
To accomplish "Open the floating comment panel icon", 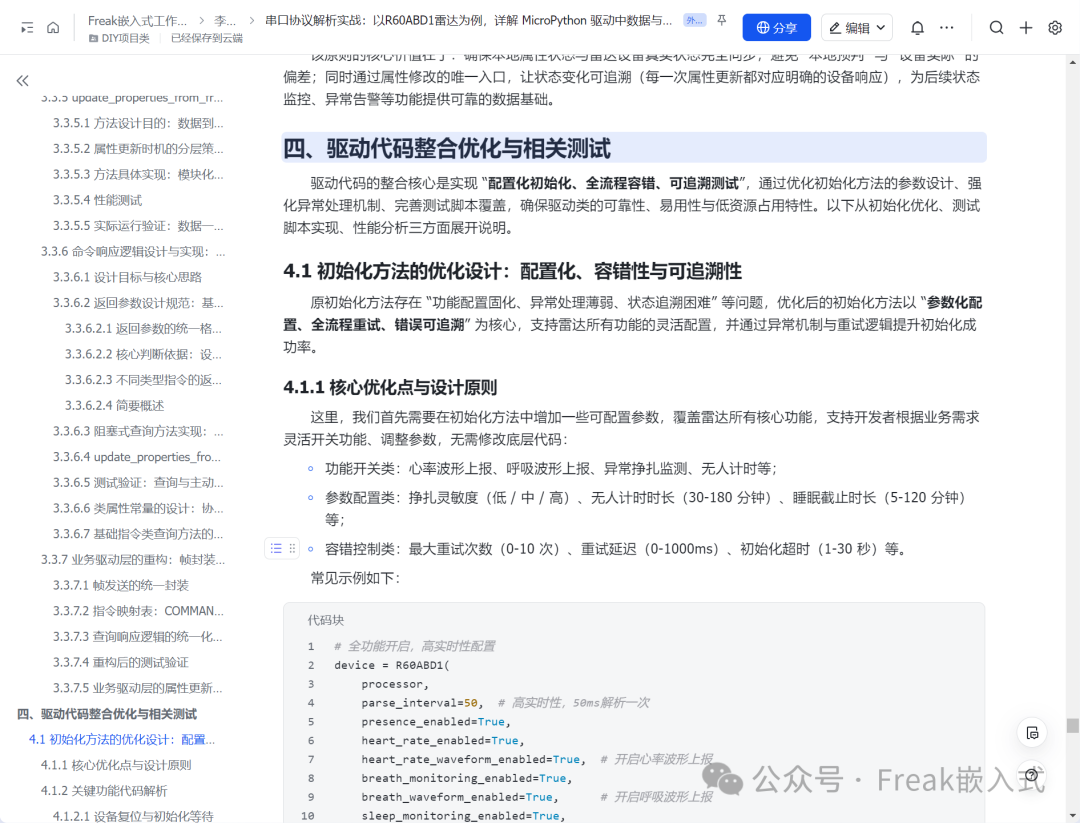I will coord(1032,733).
